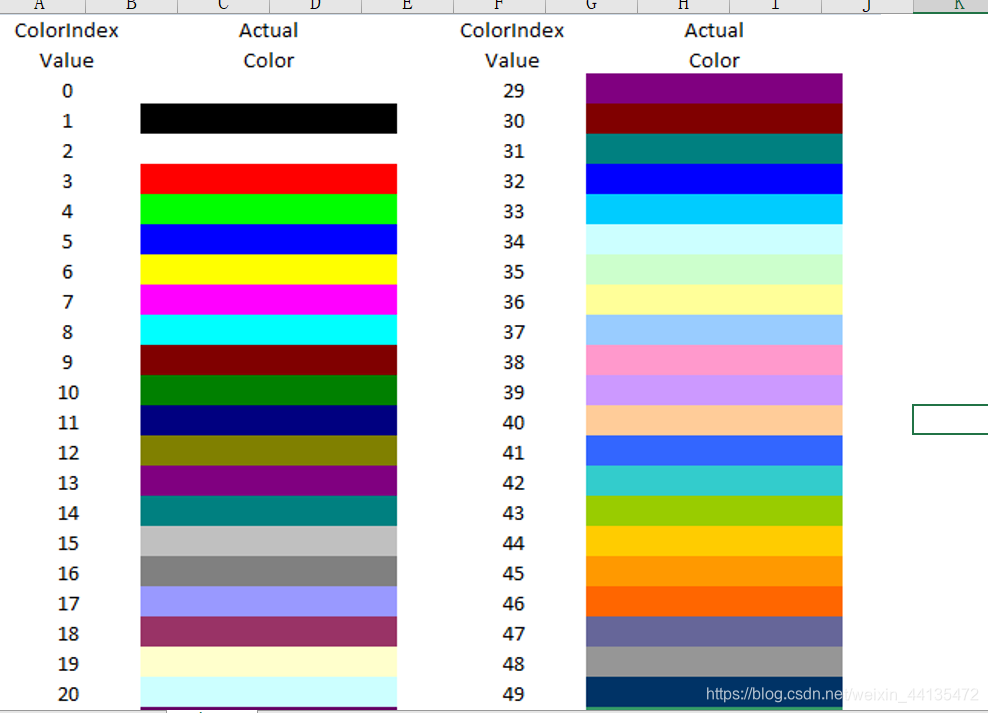The image size is (988, 713).
Task: Click the royal blue ColorIndex 41 swatch
Action: pos(714,451)
